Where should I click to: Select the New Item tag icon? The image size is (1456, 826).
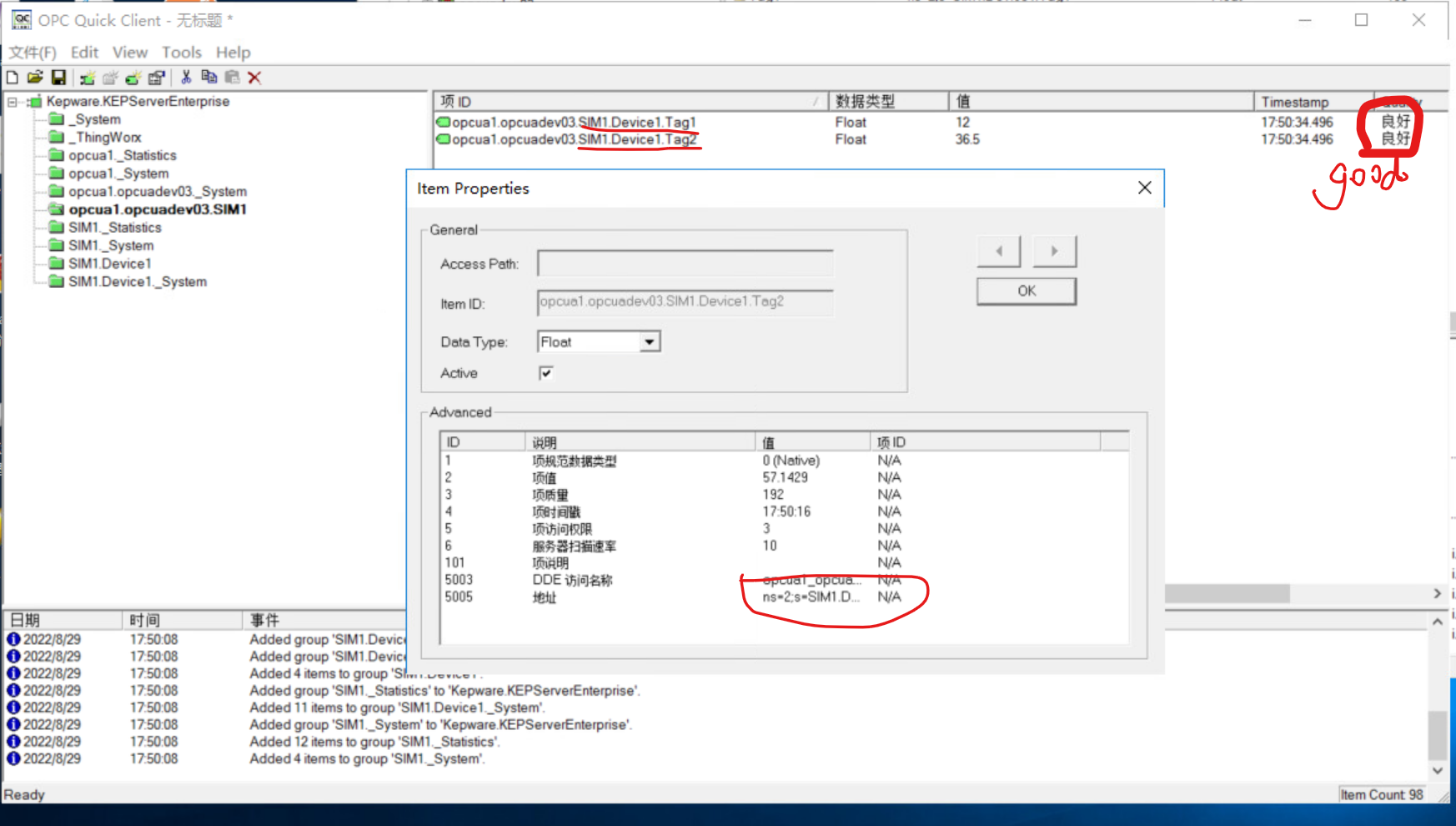[x=133, y=78]
